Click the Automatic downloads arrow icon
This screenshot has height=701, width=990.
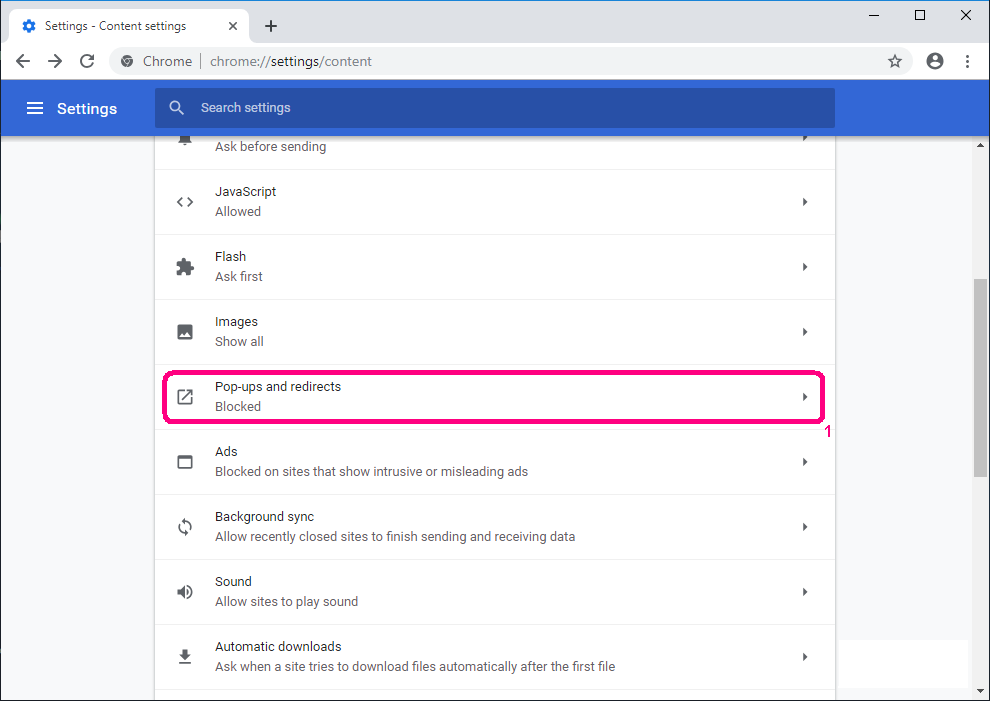pos(185,657)
